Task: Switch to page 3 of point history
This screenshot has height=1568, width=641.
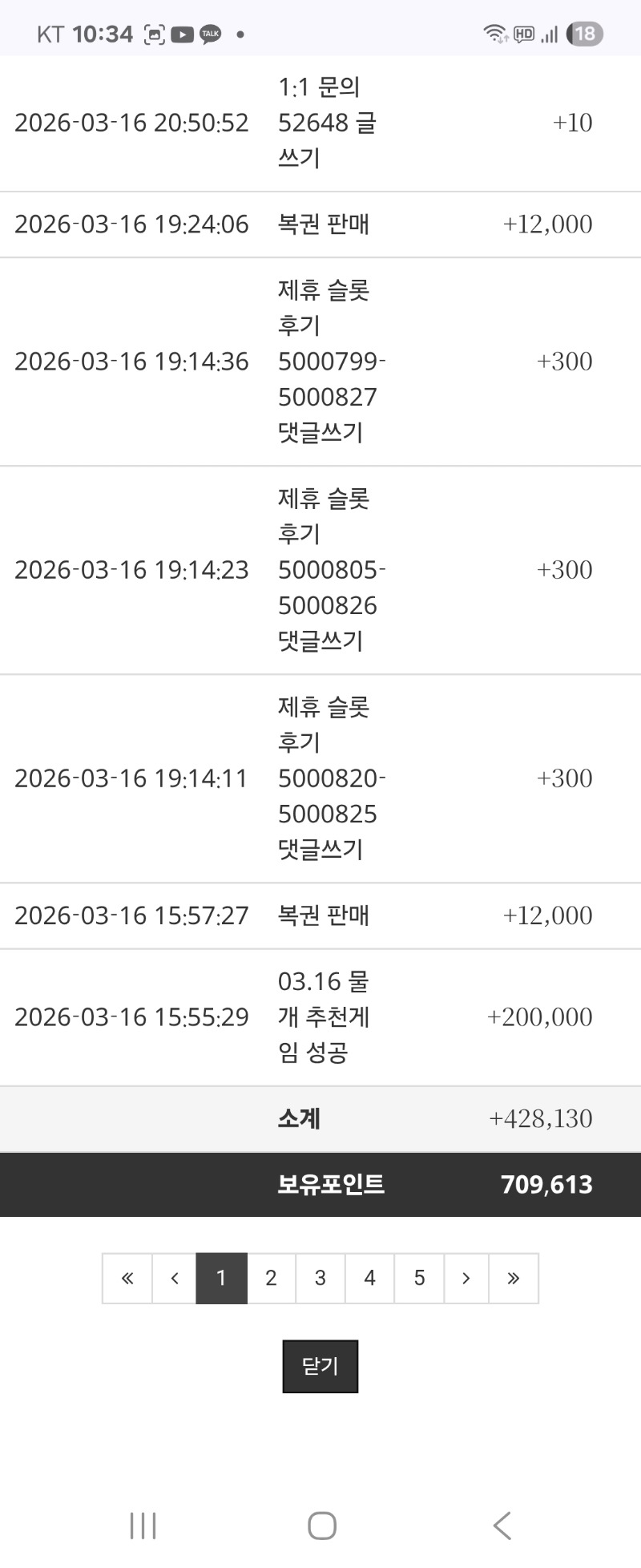Action: pos(320,1278)
